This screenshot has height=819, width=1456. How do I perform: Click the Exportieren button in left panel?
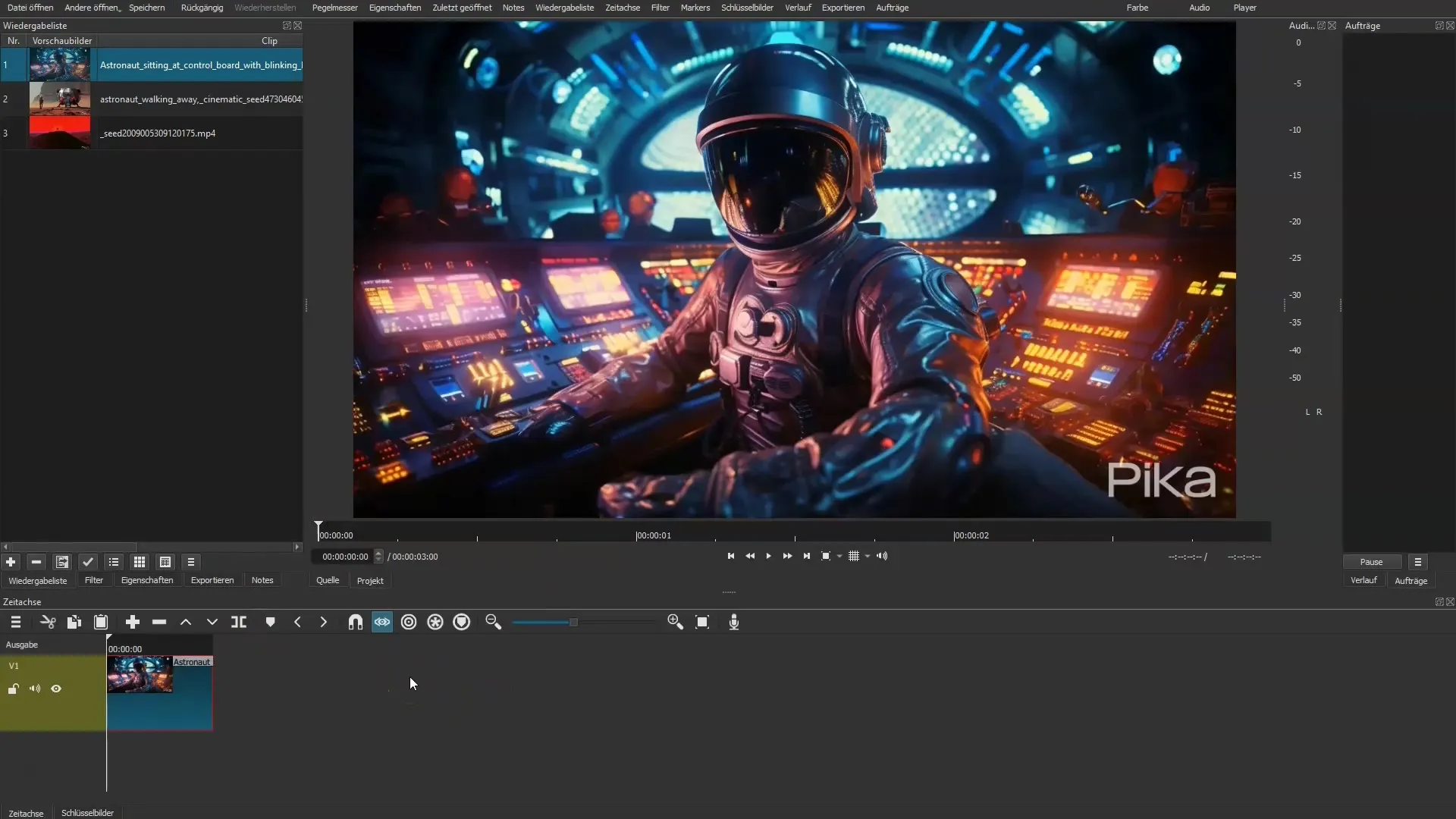point(212,580)
